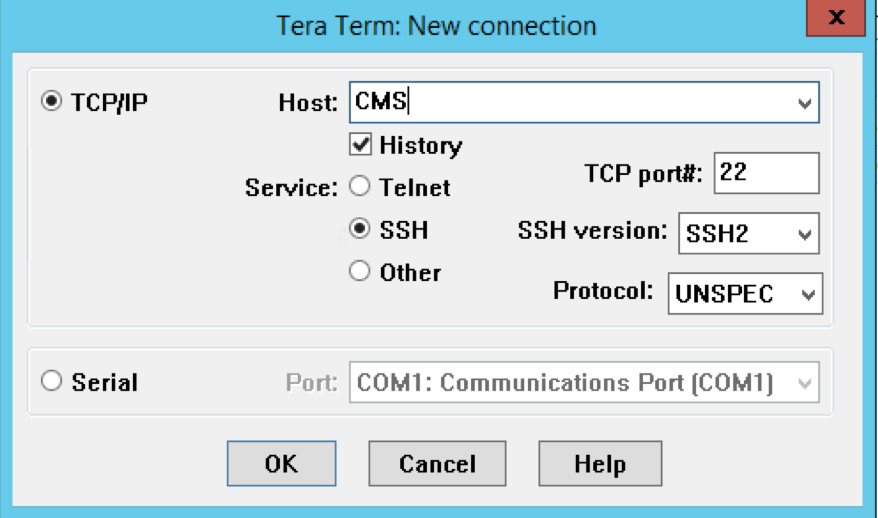Focus the TCP port# input box
Viewport: 878px width, 518px height.
pos(767,173)
